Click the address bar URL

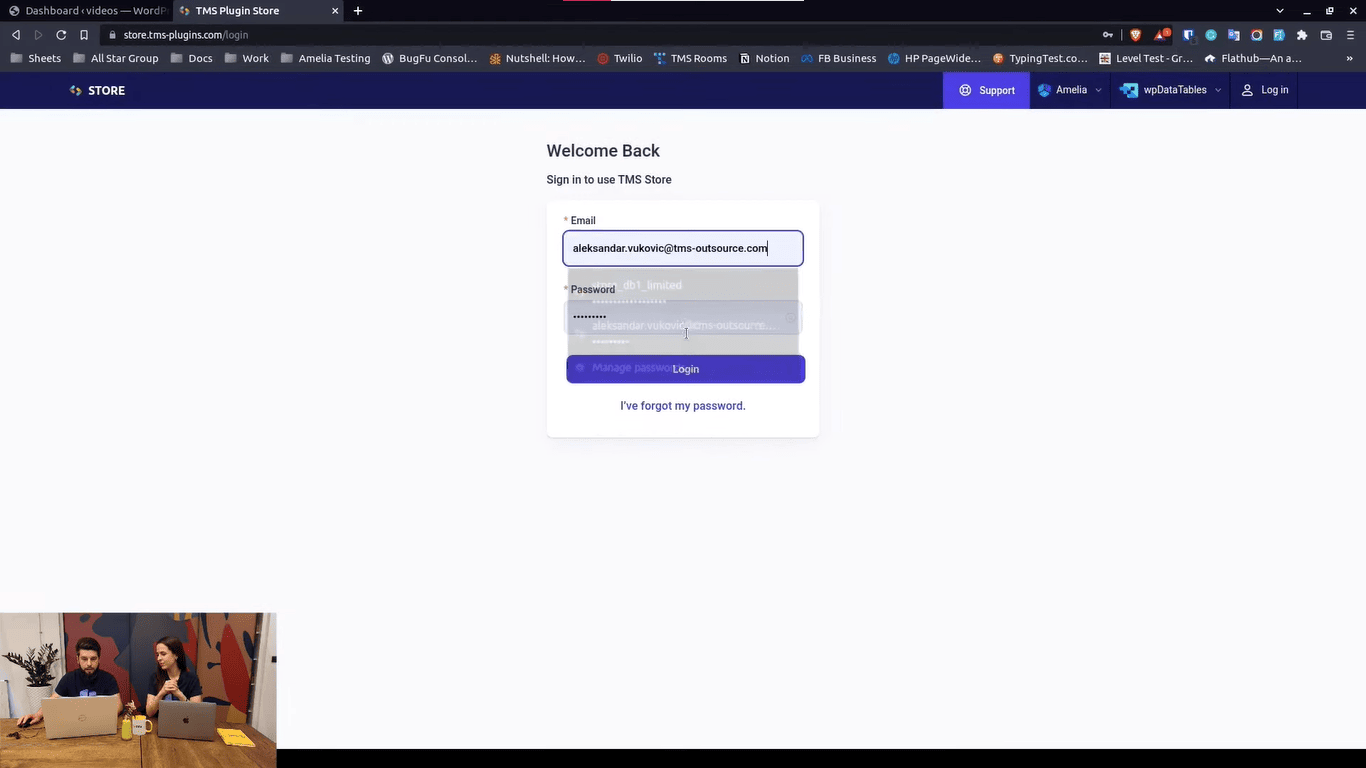click(186, 35)
